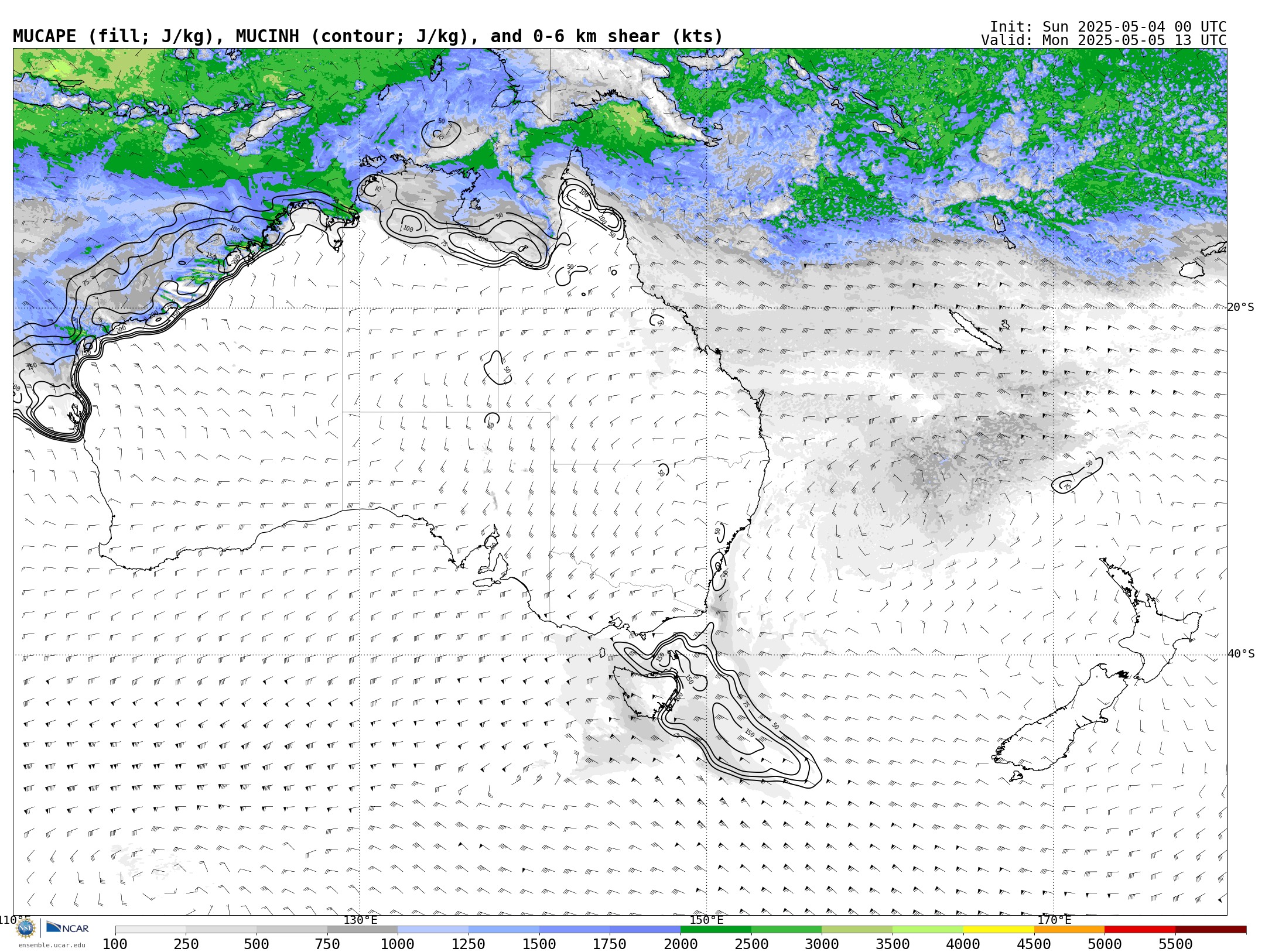Image resolution: width=1265 pixels, height=952 pixels.
Task: Click the Valid: Mon 2025-05-05 13 UTC text
Action: point(1104,40)
